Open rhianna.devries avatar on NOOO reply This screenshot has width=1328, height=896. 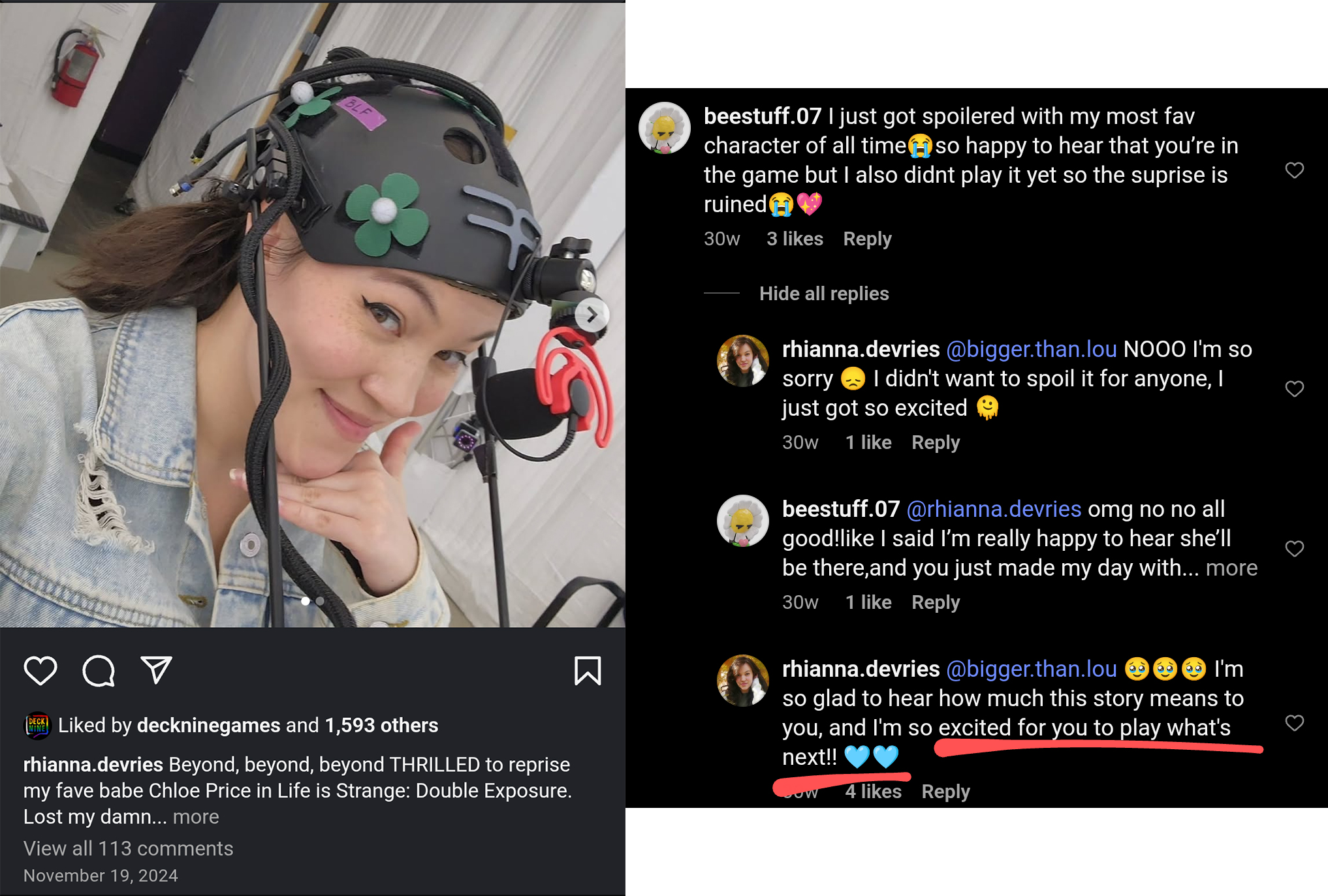tap(743, 361)
